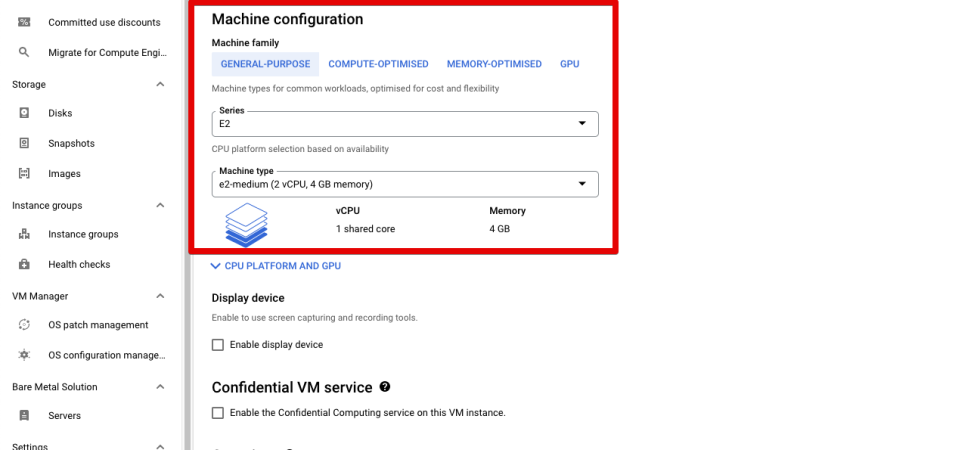The height and width of the screenshot is (450, 980).
Task: Collapse the Storage sidebar section
Action: 160,84
